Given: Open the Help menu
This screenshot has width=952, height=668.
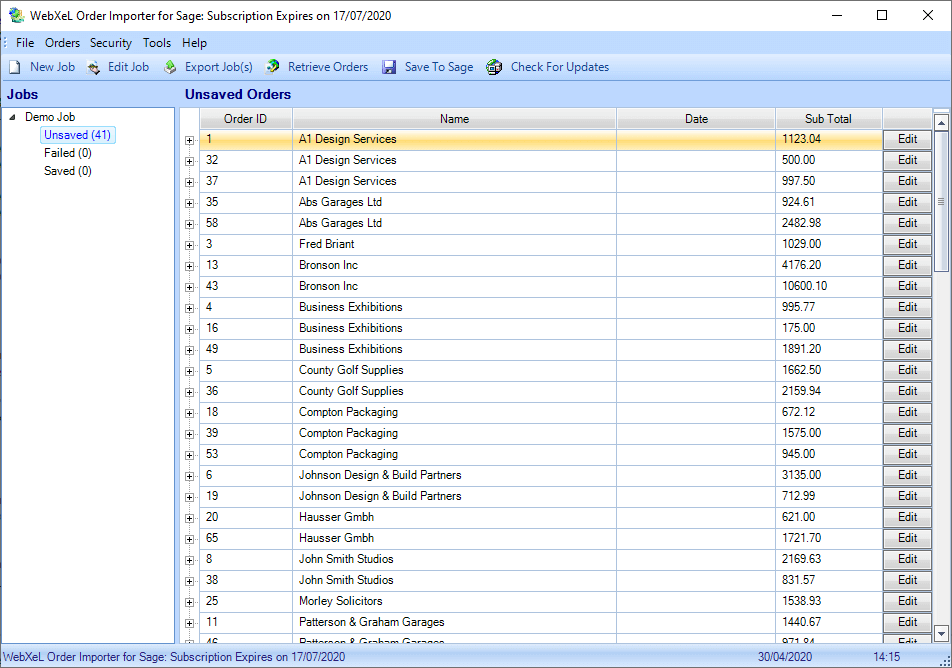Looking at the screenshot, I should (x=194, y=43).
